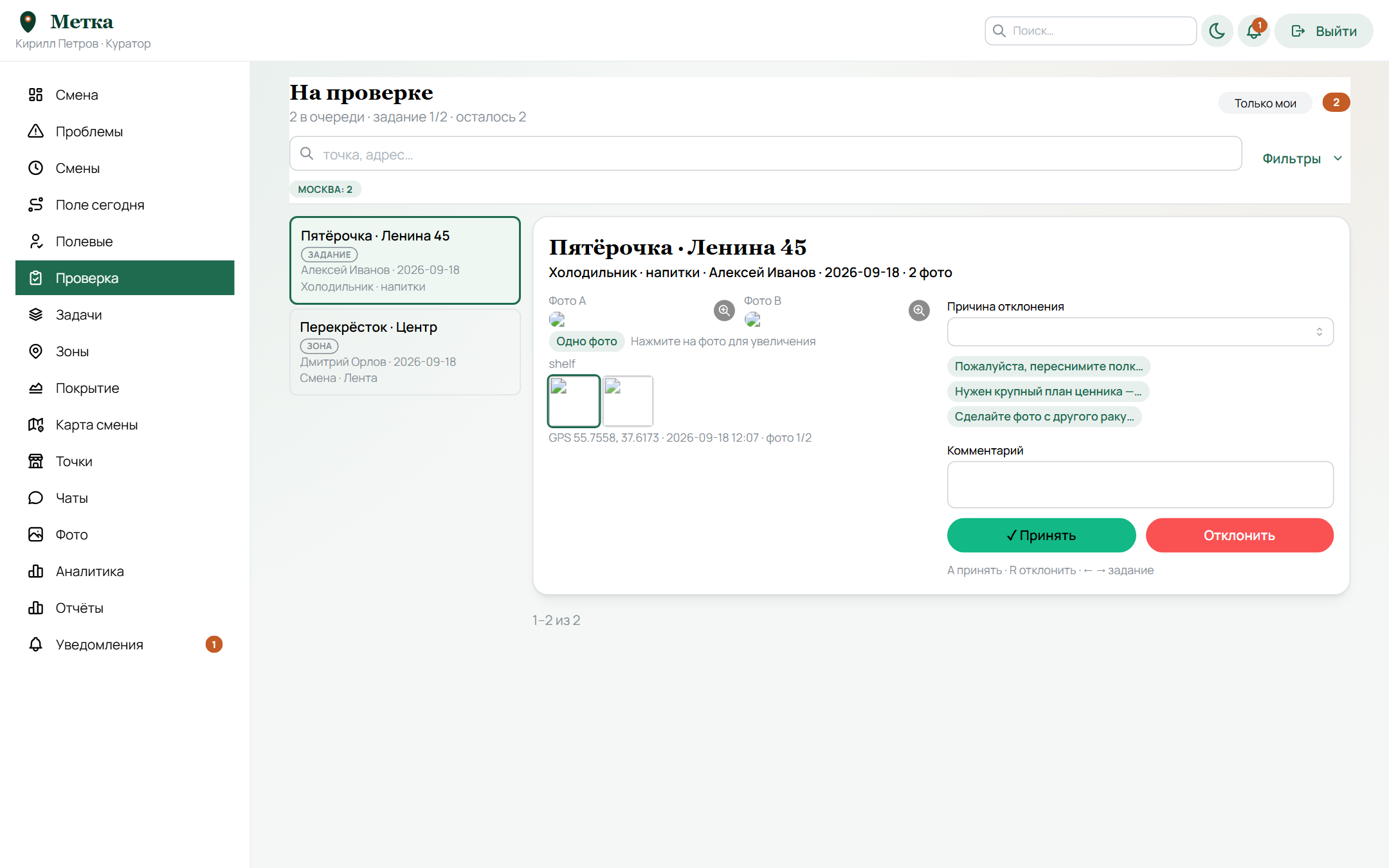The width and height of the screenshot is (1389, 868).
Task: Click the Зоны location pin icon
Action: point(35,352)
